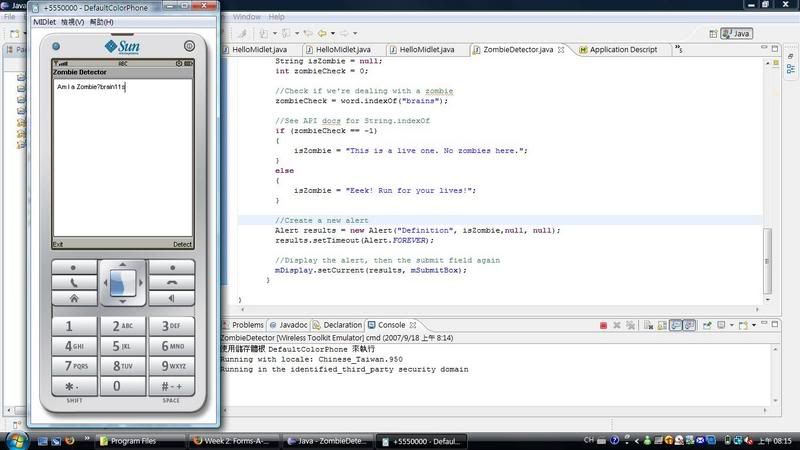Open emulator view menu (V)
This screenshot has width=800, height=450.
click(72, 22)
